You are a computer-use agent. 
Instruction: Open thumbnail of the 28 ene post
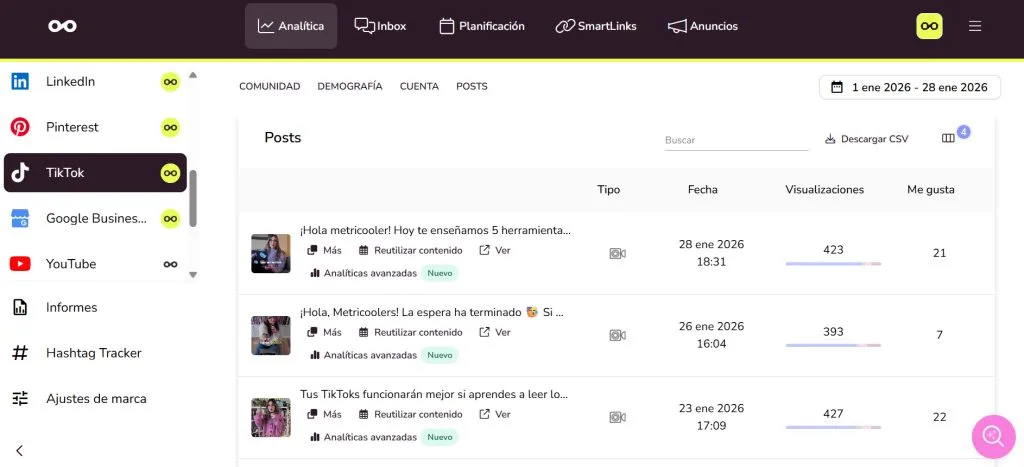pos(271,253)
